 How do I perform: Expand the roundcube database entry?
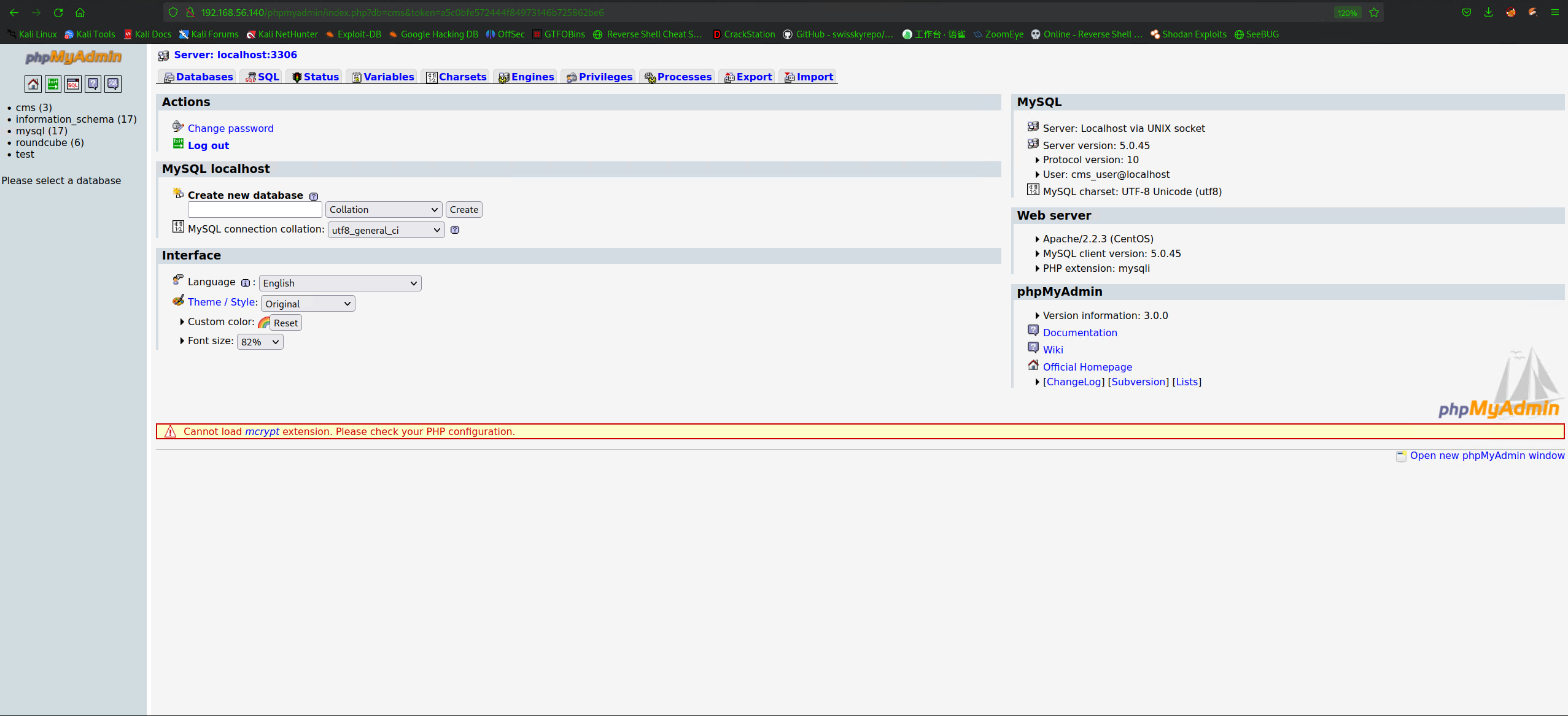pyautogui.click(x=40, y=142)
